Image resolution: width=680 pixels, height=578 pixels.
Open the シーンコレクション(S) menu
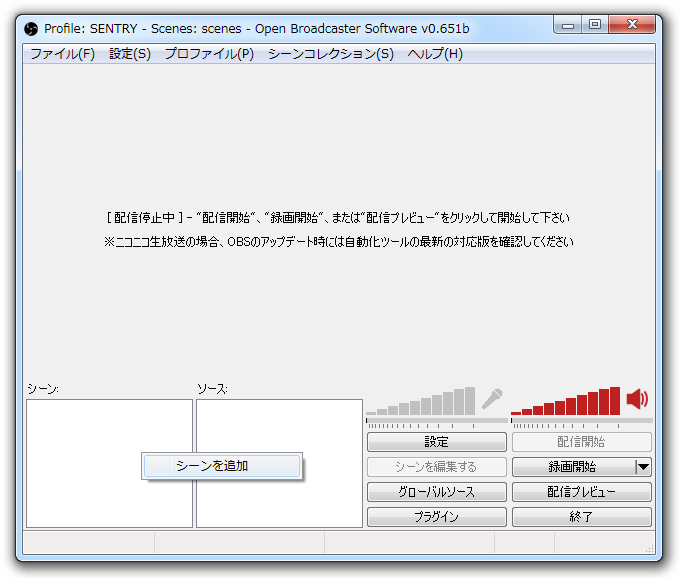tap(331, 54)
